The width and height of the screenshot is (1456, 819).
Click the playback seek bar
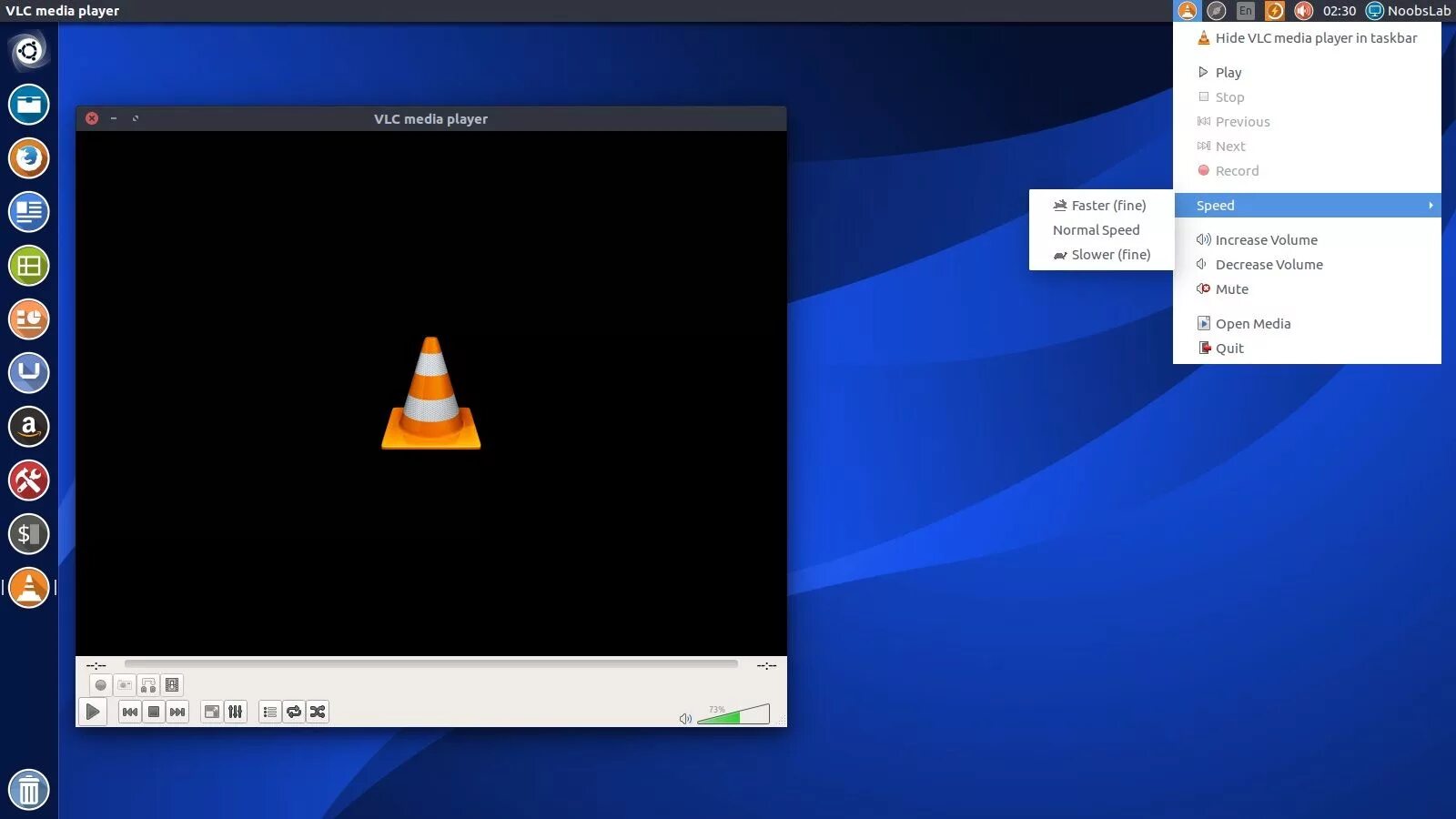click(x=431, y=664)
